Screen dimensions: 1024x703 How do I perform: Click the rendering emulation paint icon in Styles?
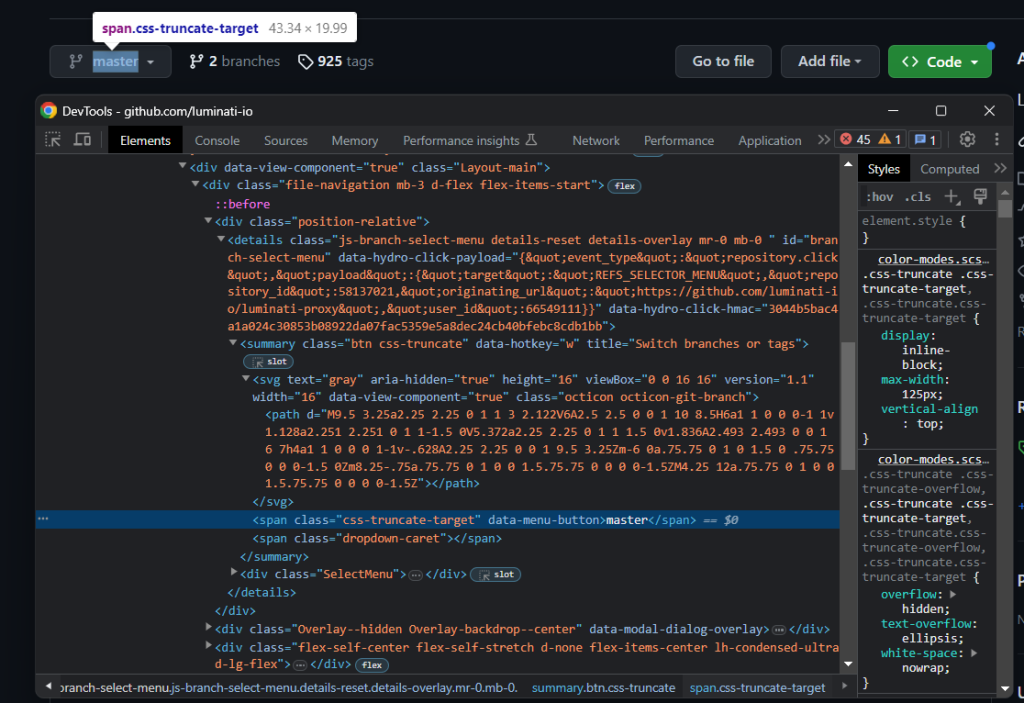(x=981, y=196)
